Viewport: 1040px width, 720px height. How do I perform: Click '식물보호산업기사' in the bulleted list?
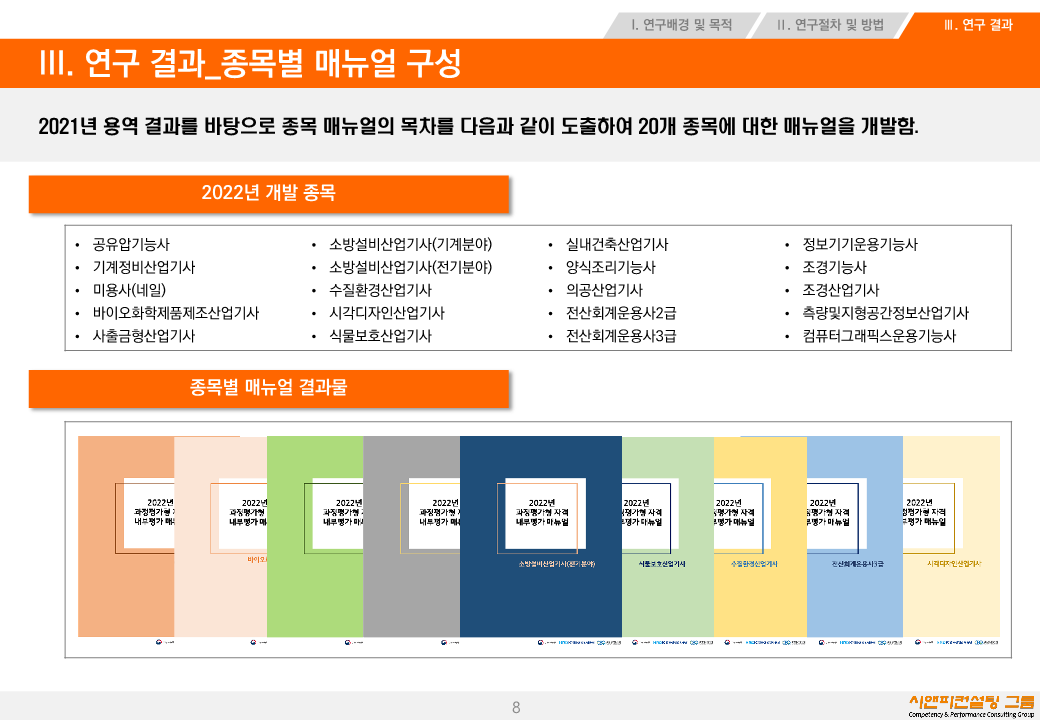coord(380,335)
